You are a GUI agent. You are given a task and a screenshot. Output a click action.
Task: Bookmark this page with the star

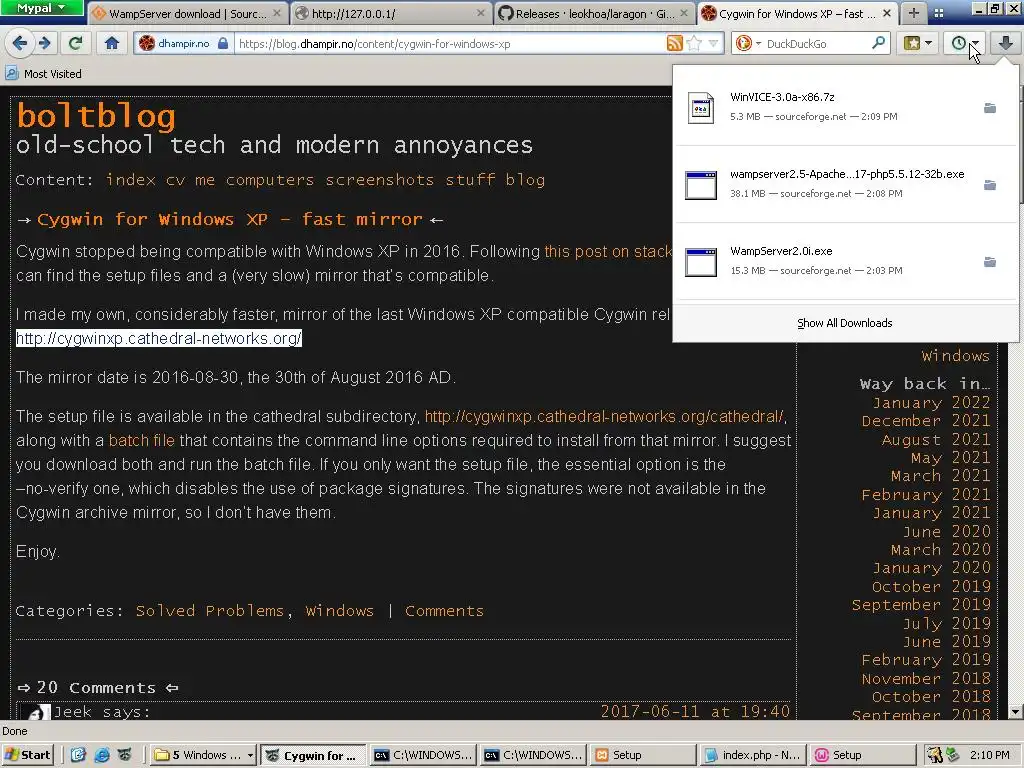pos(695,44)
